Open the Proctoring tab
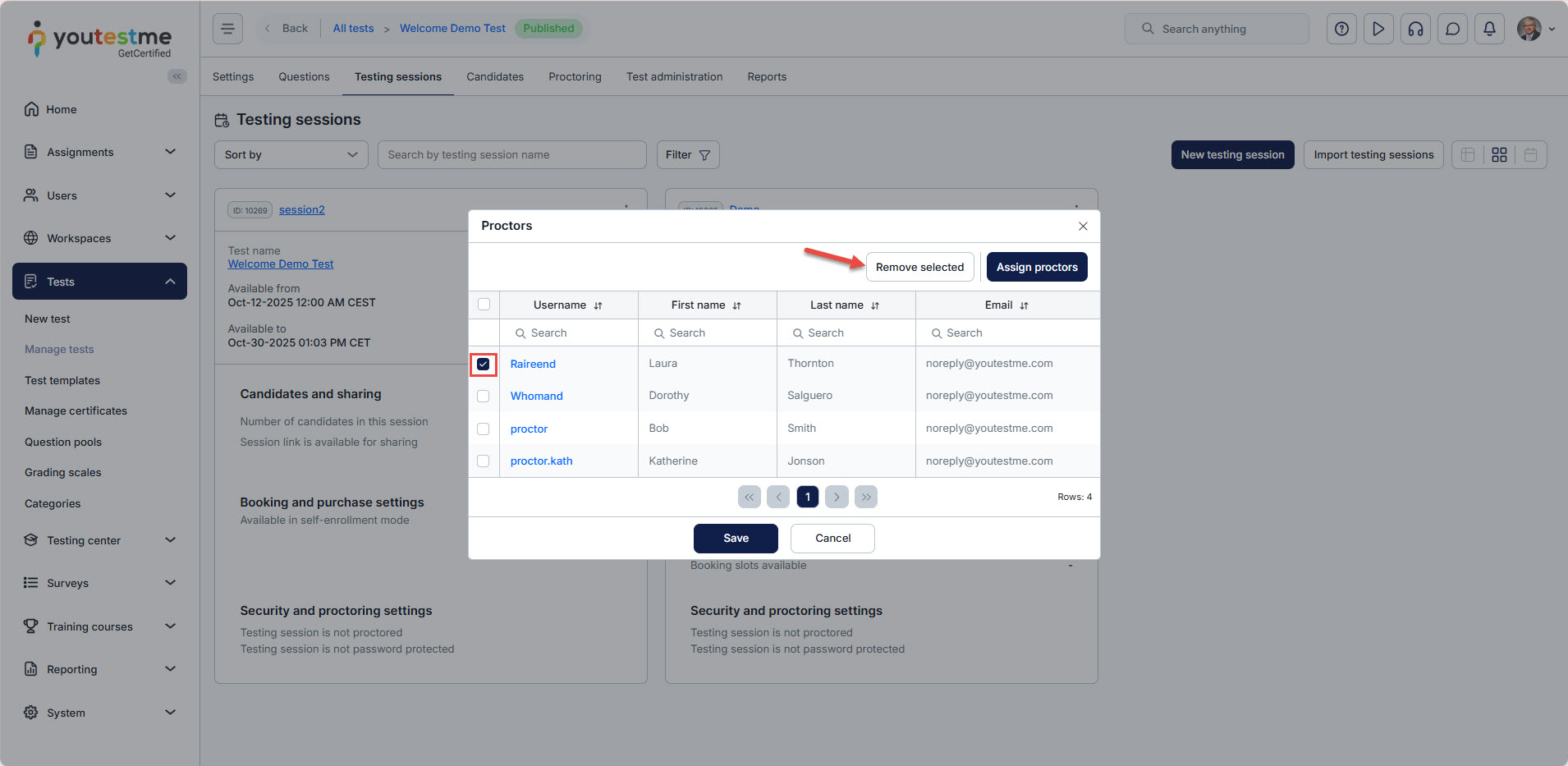 (x=575, y=77)
